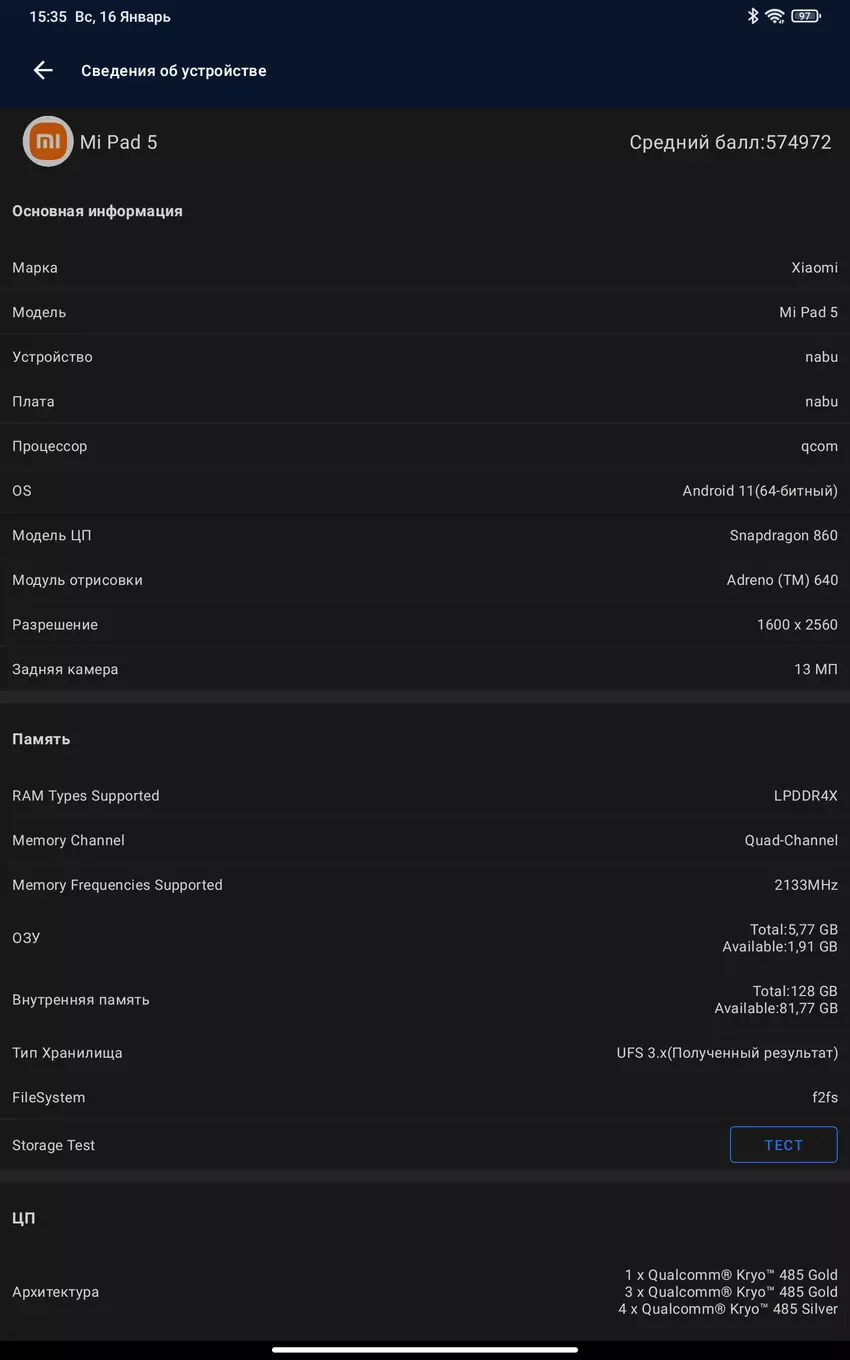This screenshot has height=1360, width=850.
Task: Tap the Bluetooth status icon
Action: pos(753,16)
